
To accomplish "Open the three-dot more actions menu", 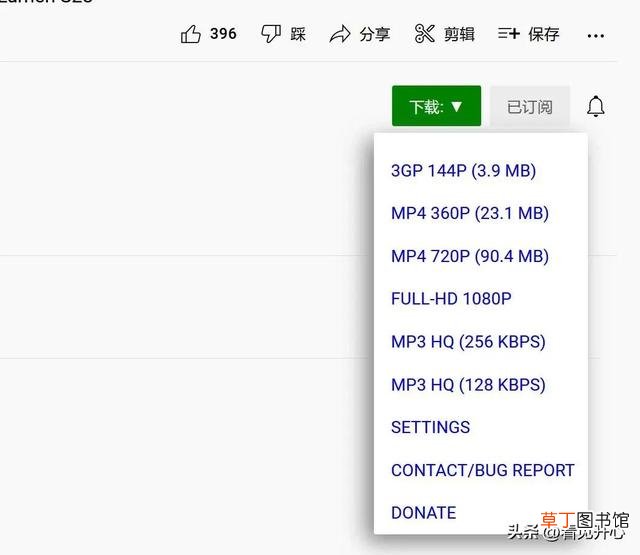I will point(596,36).
